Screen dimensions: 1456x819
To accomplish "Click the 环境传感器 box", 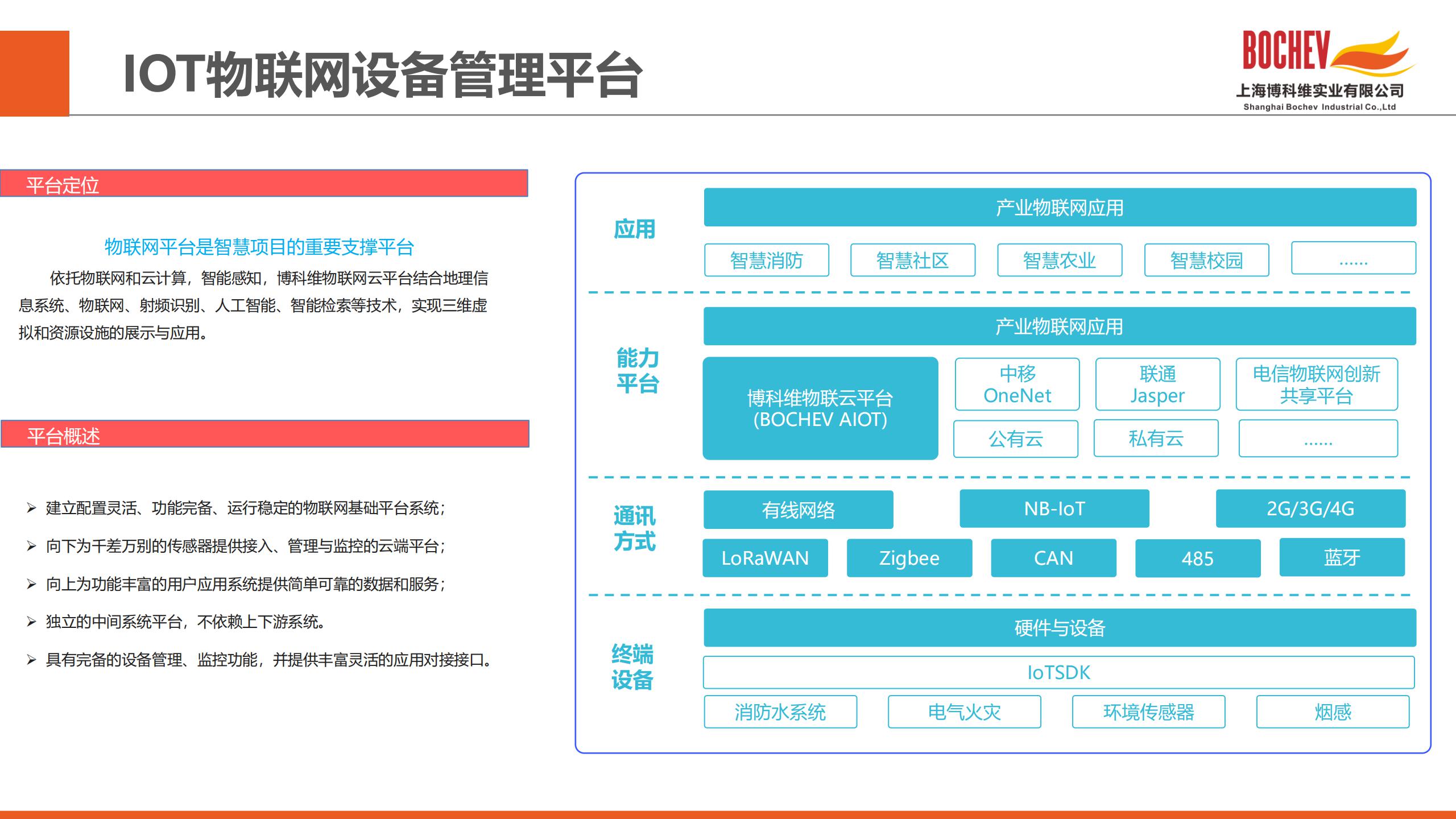I will (x=1149, y=712).
